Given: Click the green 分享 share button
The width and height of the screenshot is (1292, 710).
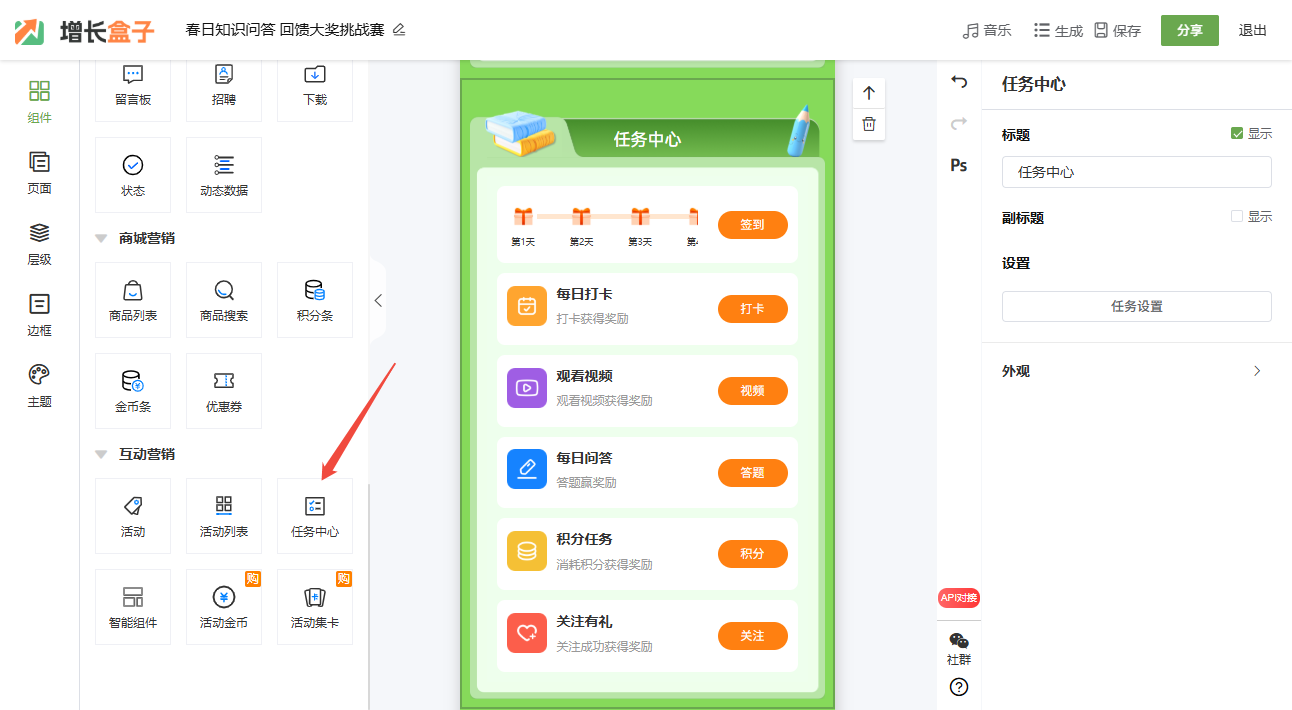Looking at the screenshot, I should [1190, 30].
